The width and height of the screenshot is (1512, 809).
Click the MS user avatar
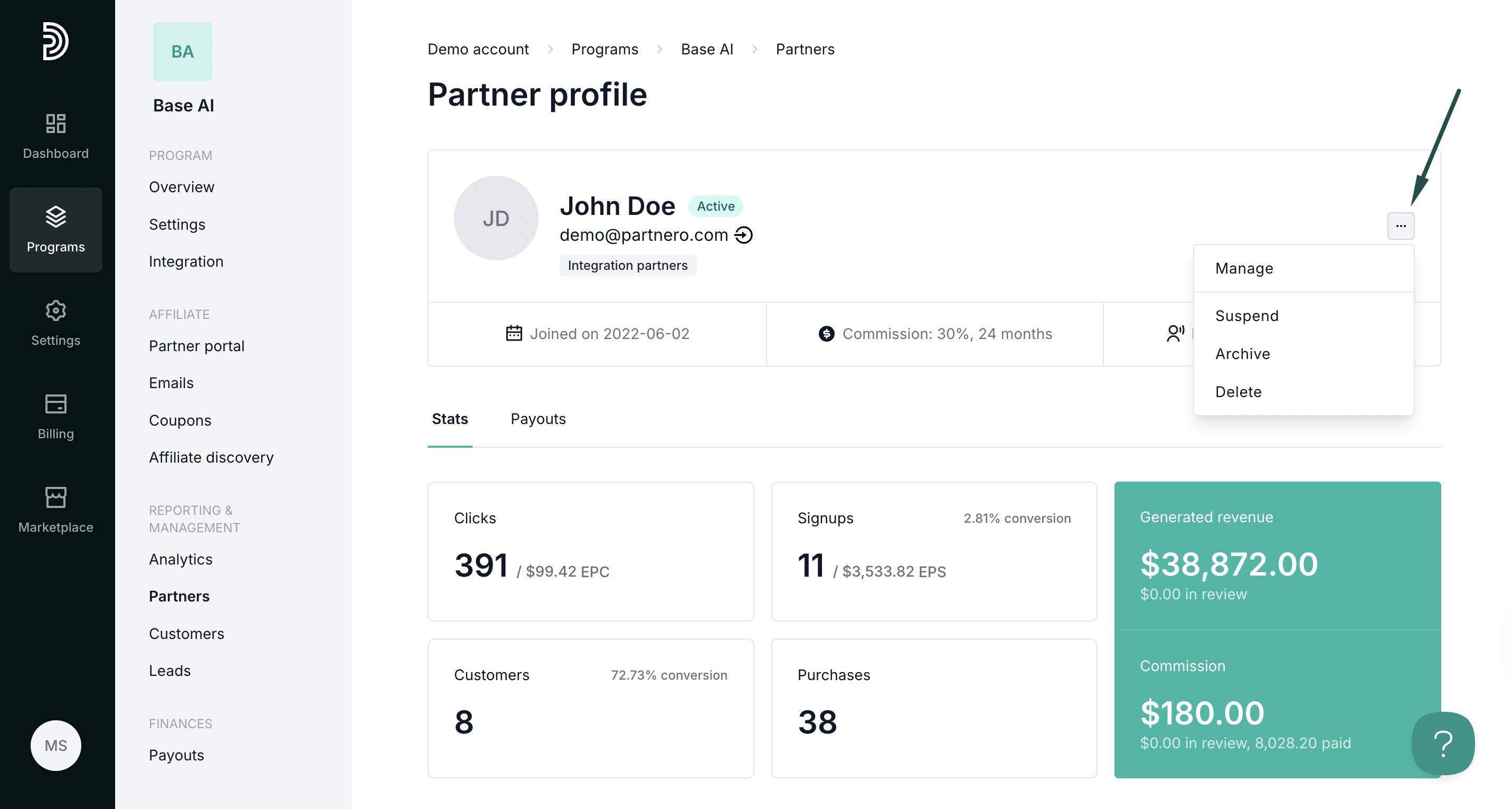(56, 745)
